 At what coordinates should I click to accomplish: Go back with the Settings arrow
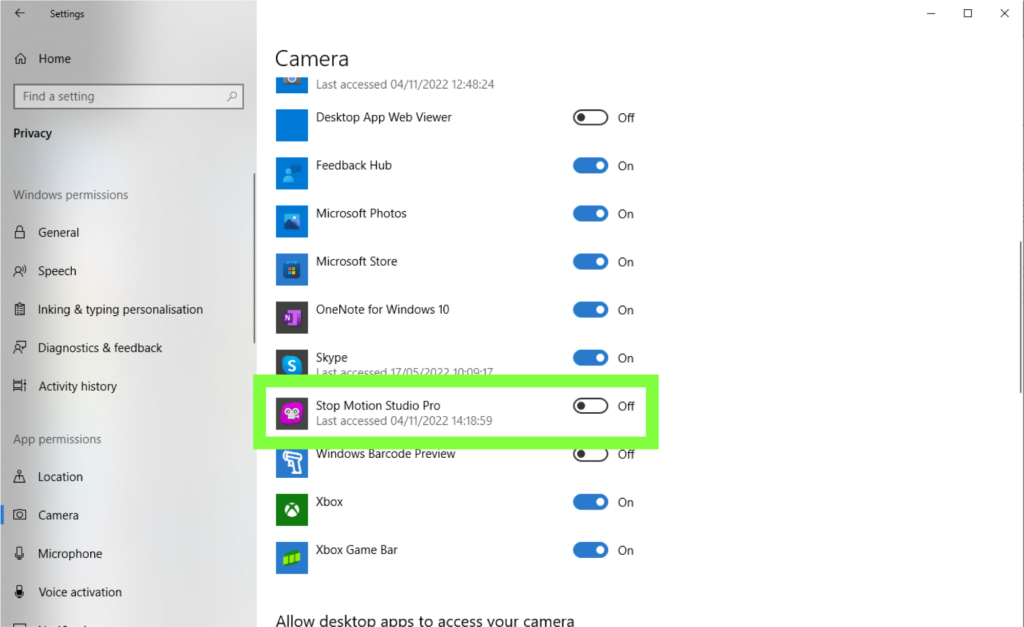click(20, 13)
